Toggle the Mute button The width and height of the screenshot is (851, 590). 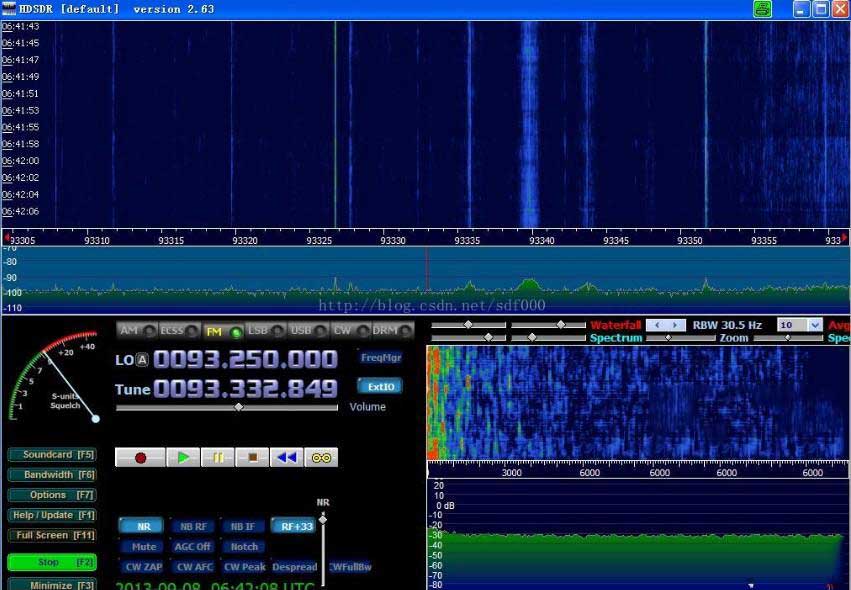(x=144, y=547)
